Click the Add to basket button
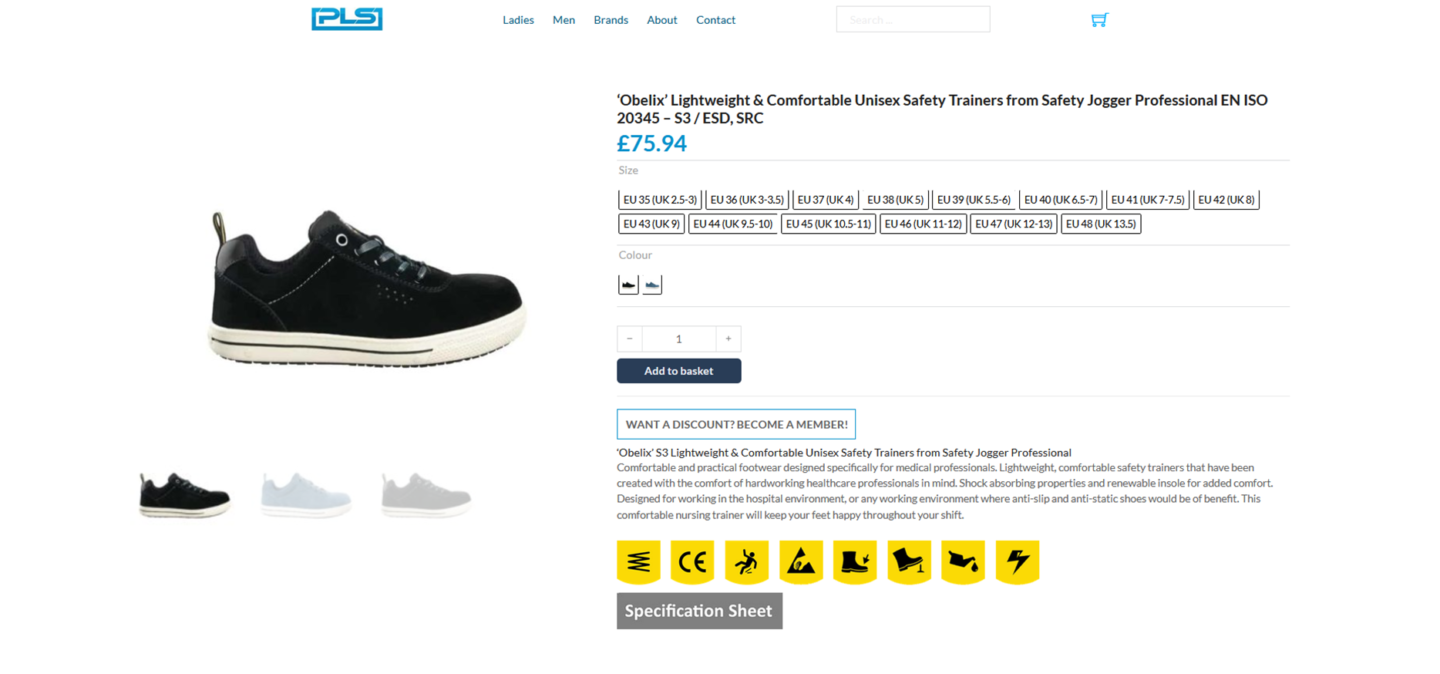This screenshot has width=1440, height=674. click(x=679, y=370)
